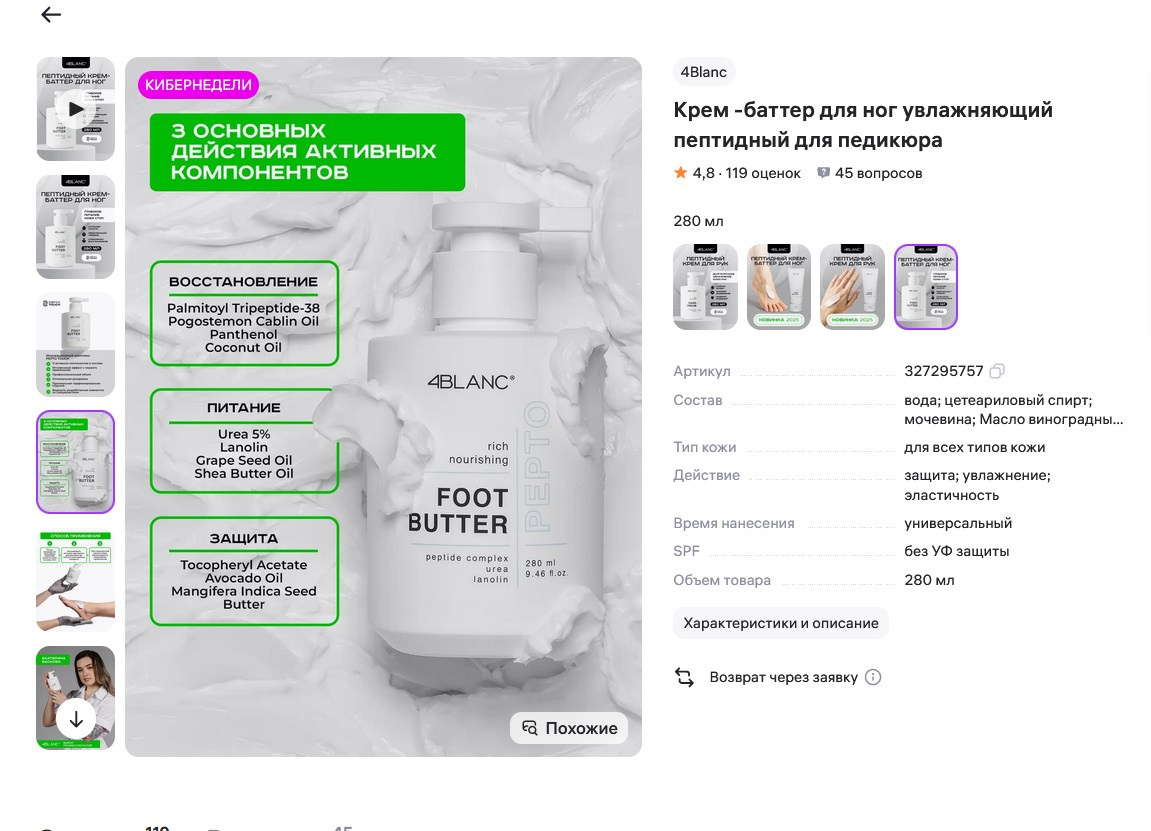This screenshot has height=831, width=1151.
Task: View the 119 оценок reviews
Action: tap(763, 173)
